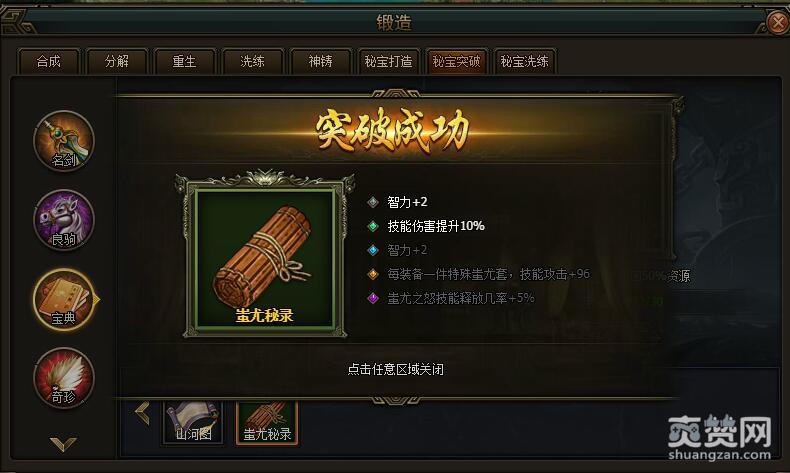Close the 锻造 window with the X button
Screen dimensions: 790x473
coord(778,22)
